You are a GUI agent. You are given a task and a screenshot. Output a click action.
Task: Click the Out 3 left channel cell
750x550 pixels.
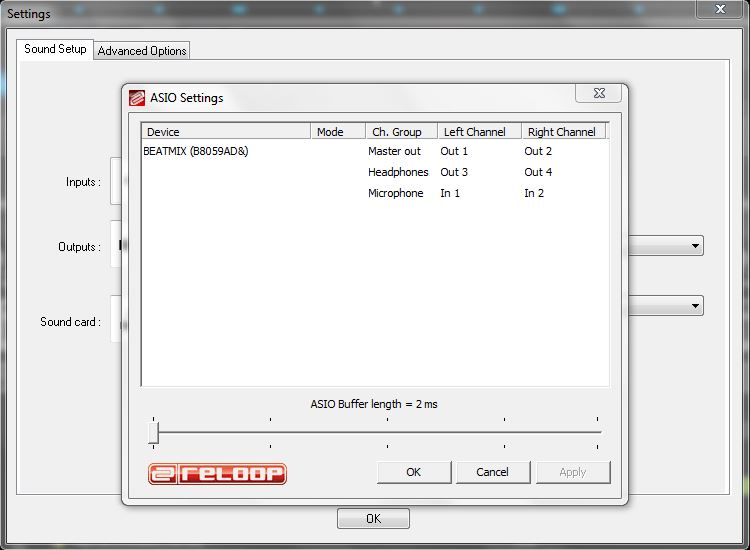tap(454, 172)
